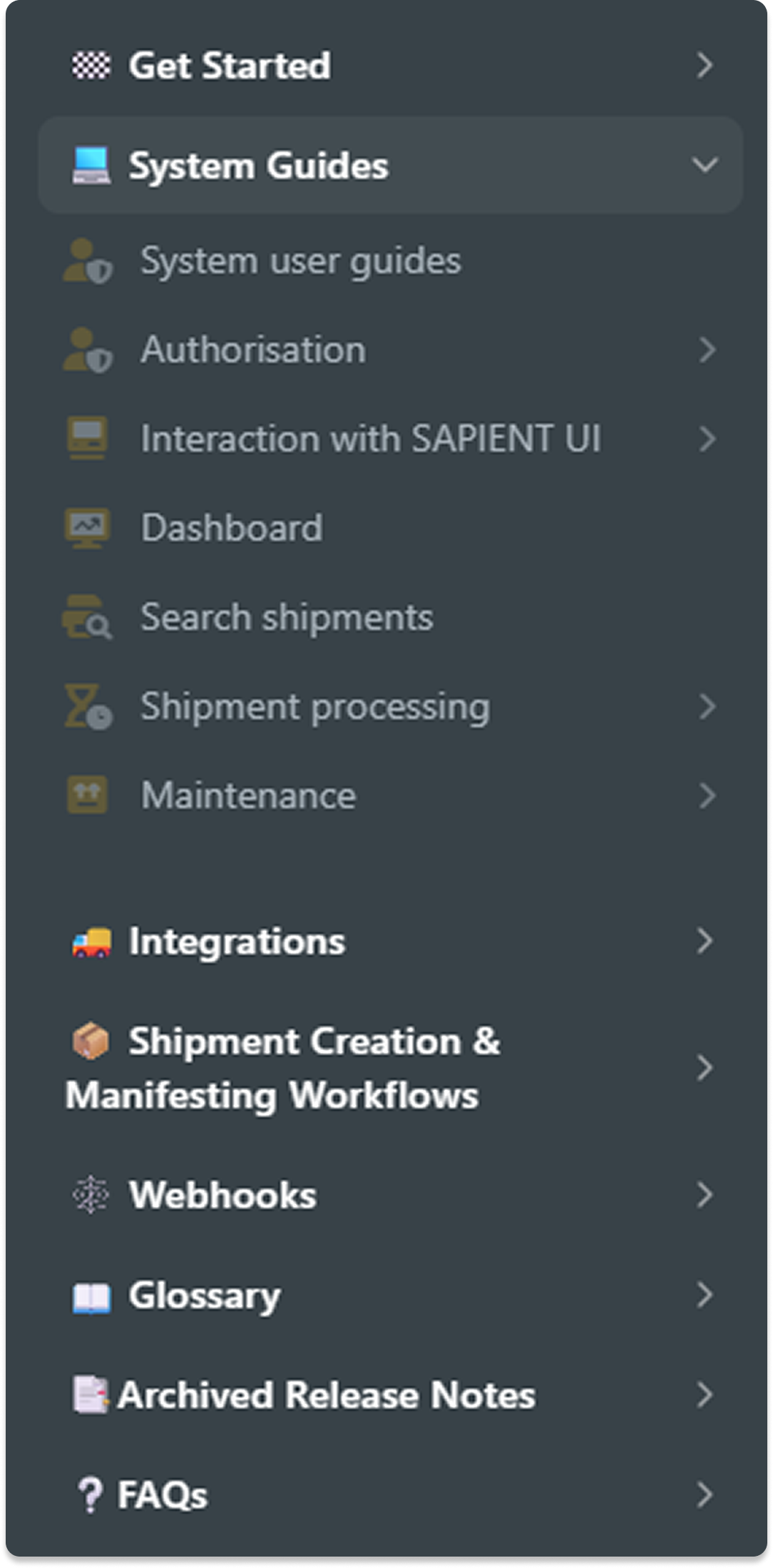Click the monitor icon beside Dashboard
This screenshot has width=773, height=1568.
click(88, 528)
